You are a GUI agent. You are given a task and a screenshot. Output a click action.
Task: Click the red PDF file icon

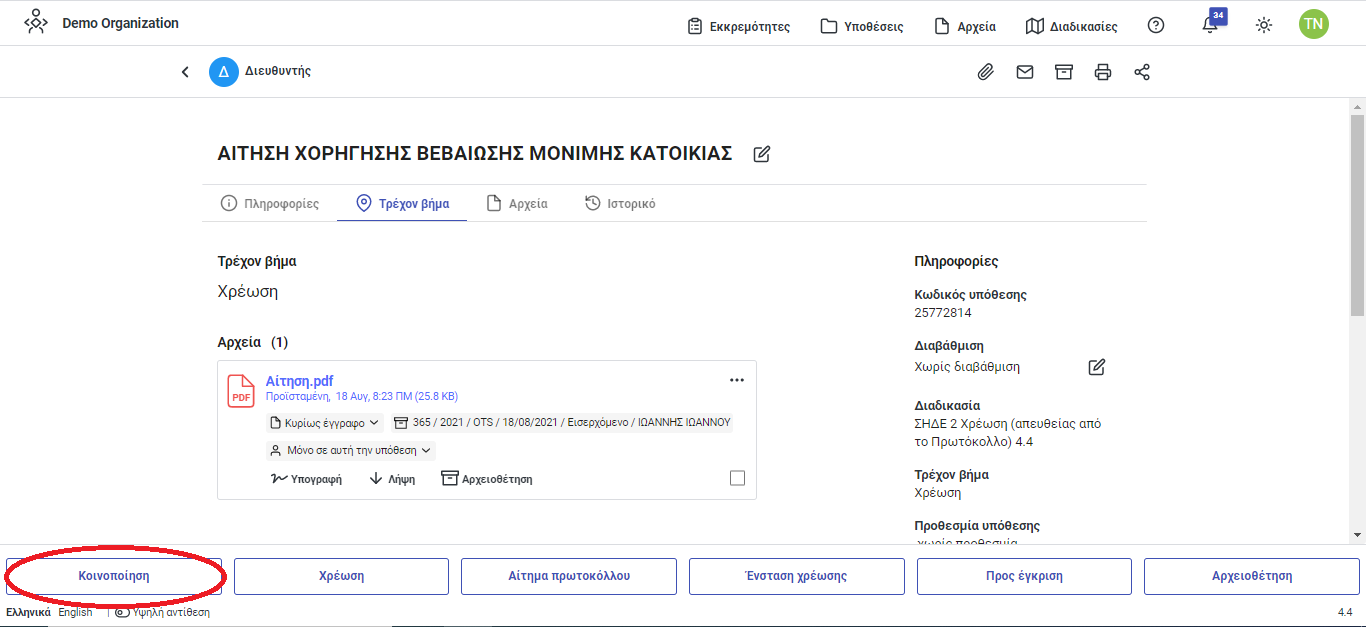pos(241,391)
